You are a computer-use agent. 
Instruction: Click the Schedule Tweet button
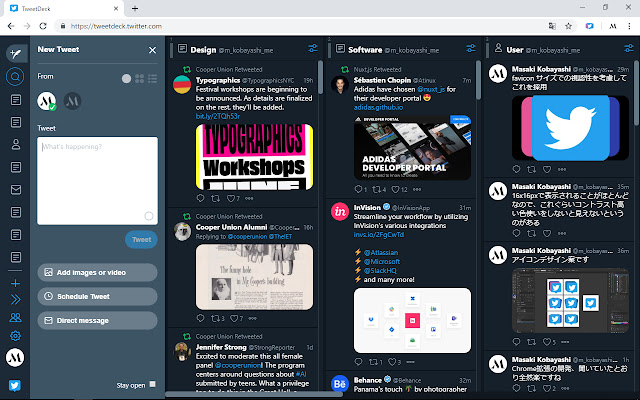[x=97, y=296]
